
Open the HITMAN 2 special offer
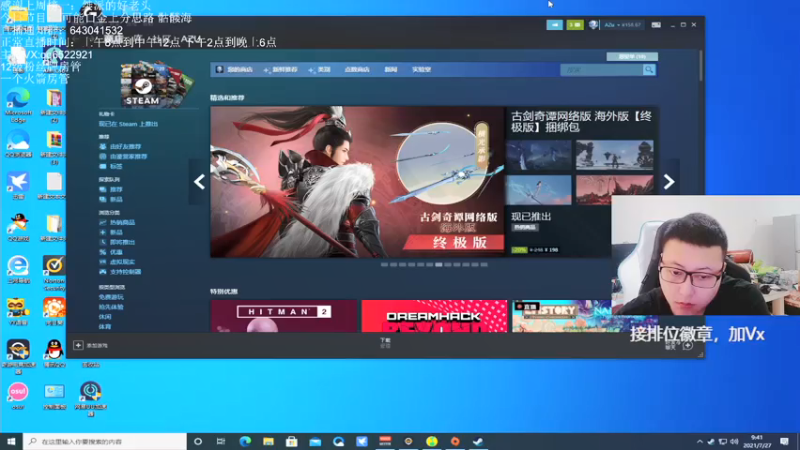284,316
